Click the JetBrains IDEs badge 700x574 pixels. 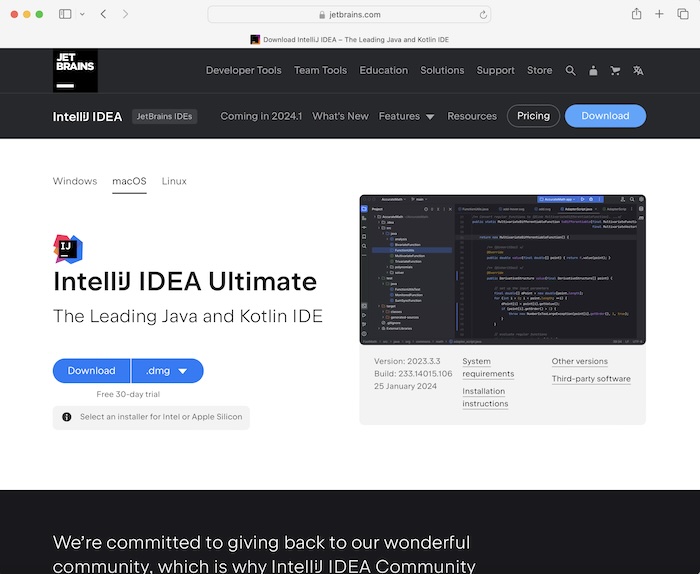pos(164,116)
